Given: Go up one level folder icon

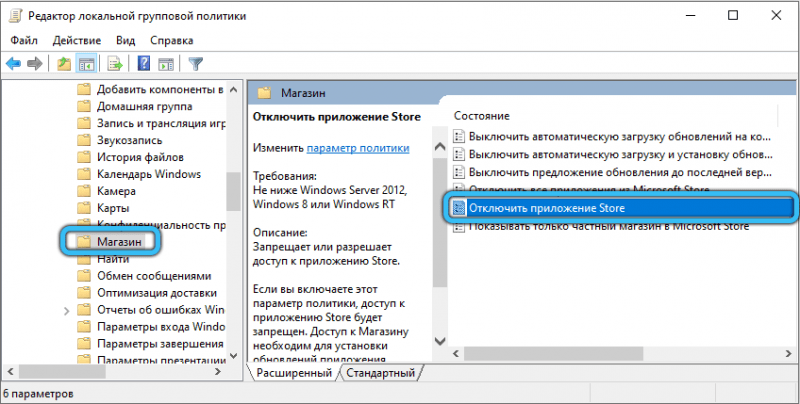Looking at the screenshot, I should click(x=64, y=64).
